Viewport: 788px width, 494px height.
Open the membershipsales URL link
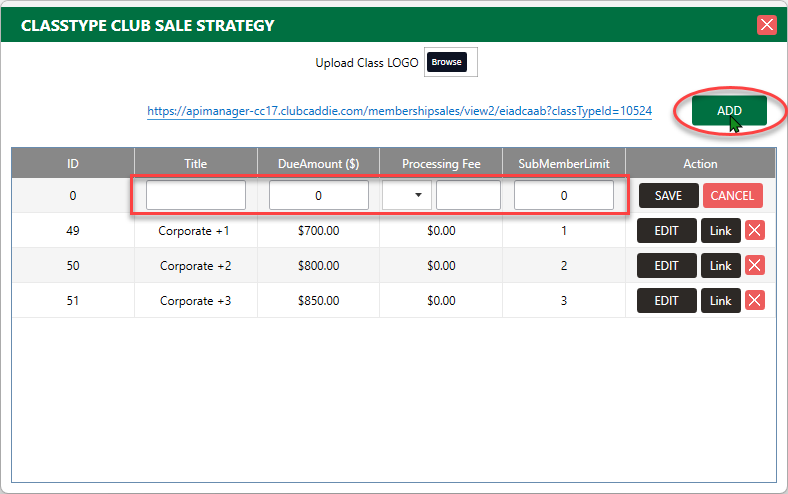coord(400,111)
